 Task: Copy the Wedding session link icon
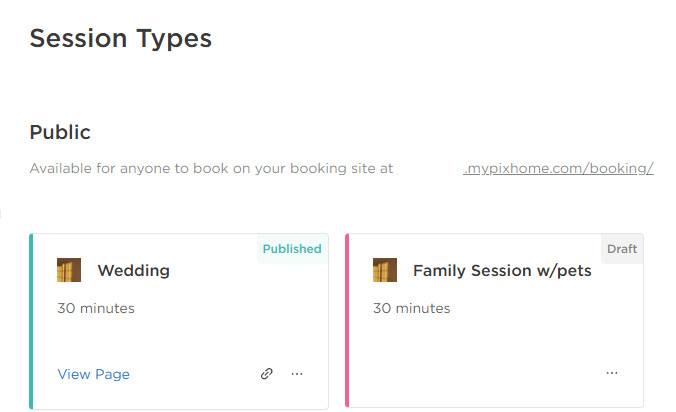pos(266,374)
